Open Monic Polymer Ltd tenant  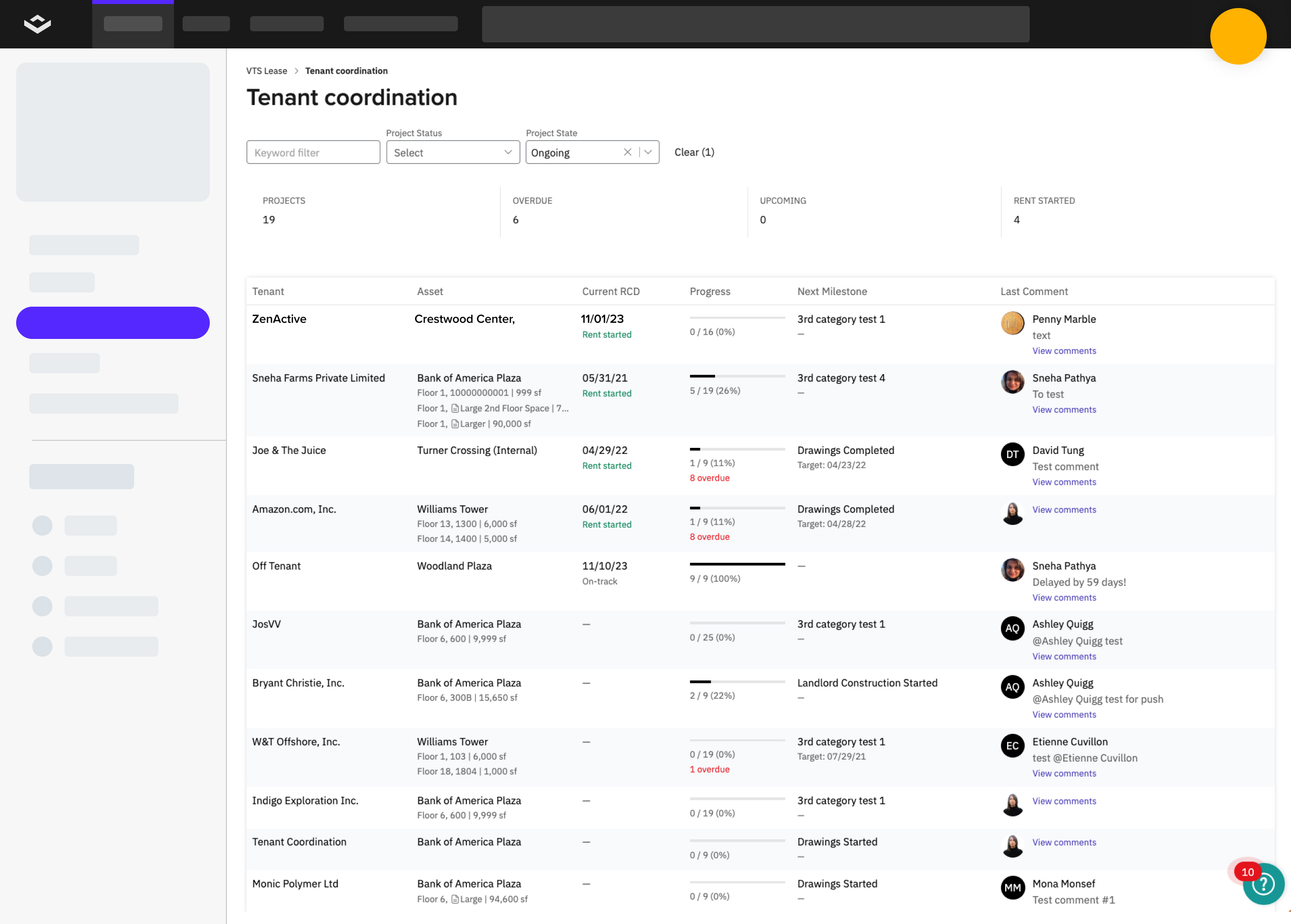coord(295,884)
